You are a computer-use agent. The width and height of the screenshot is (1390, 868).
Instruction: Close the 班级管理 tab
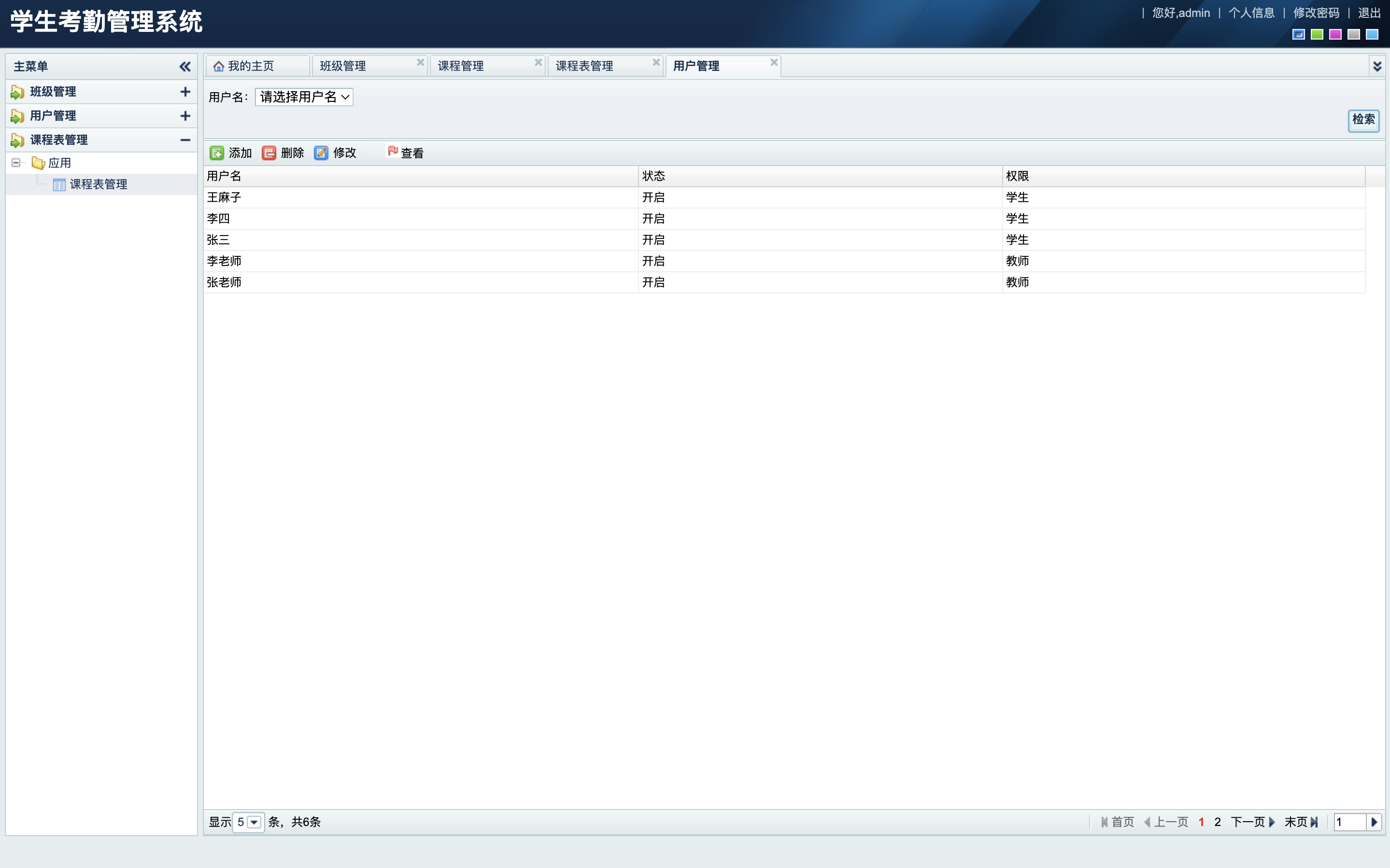420,62
